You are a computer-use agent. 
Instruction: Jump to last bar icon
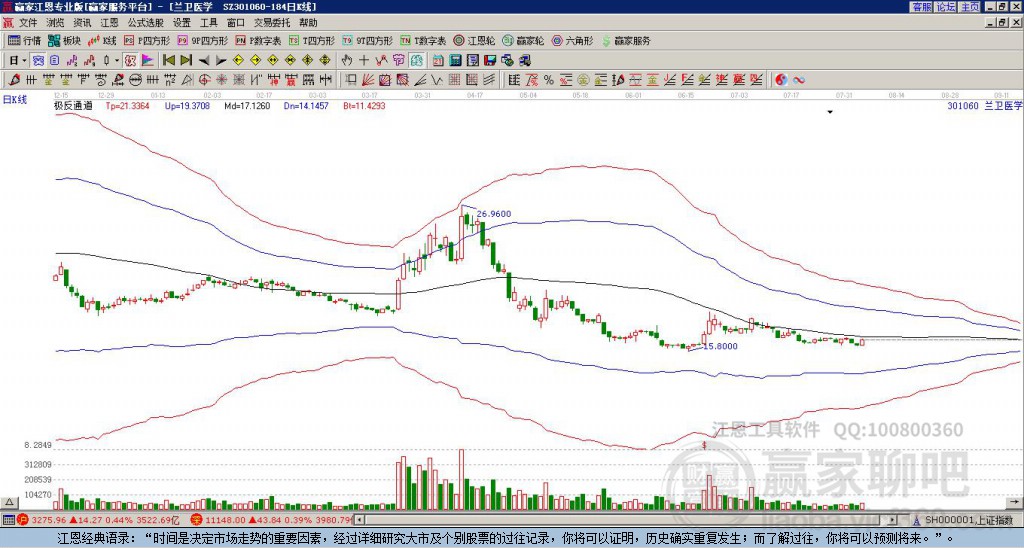[x=186, y=60]
